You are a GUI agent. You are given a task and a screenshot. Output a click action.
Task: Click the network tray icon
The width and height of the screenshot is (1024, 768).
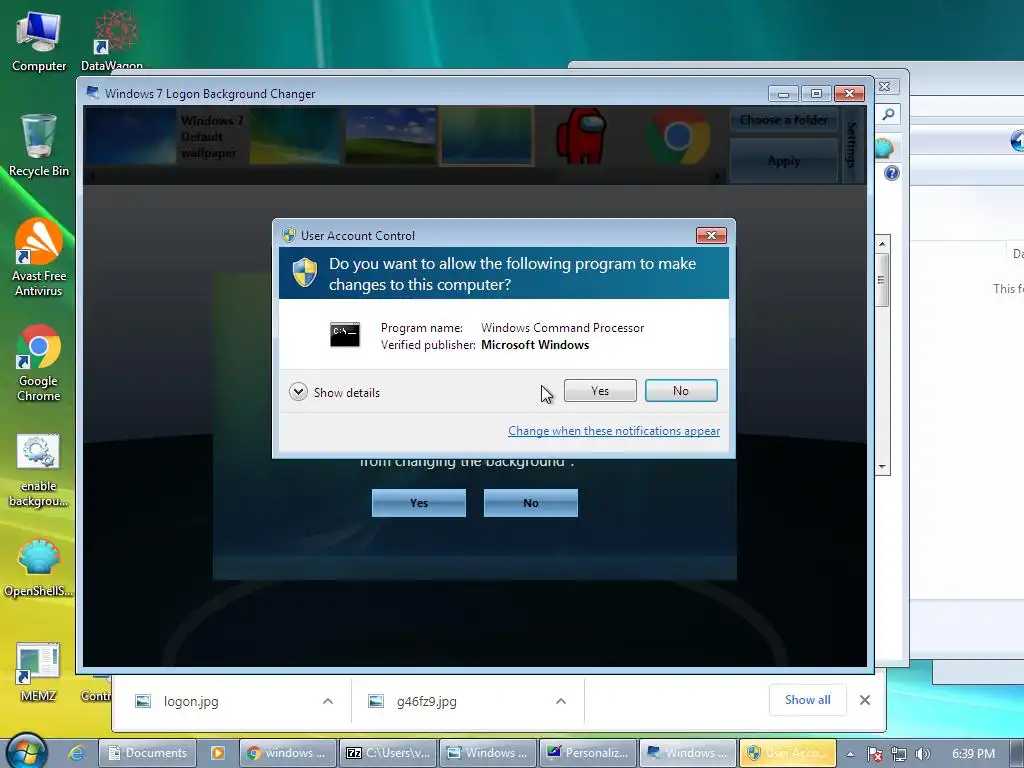899,754
